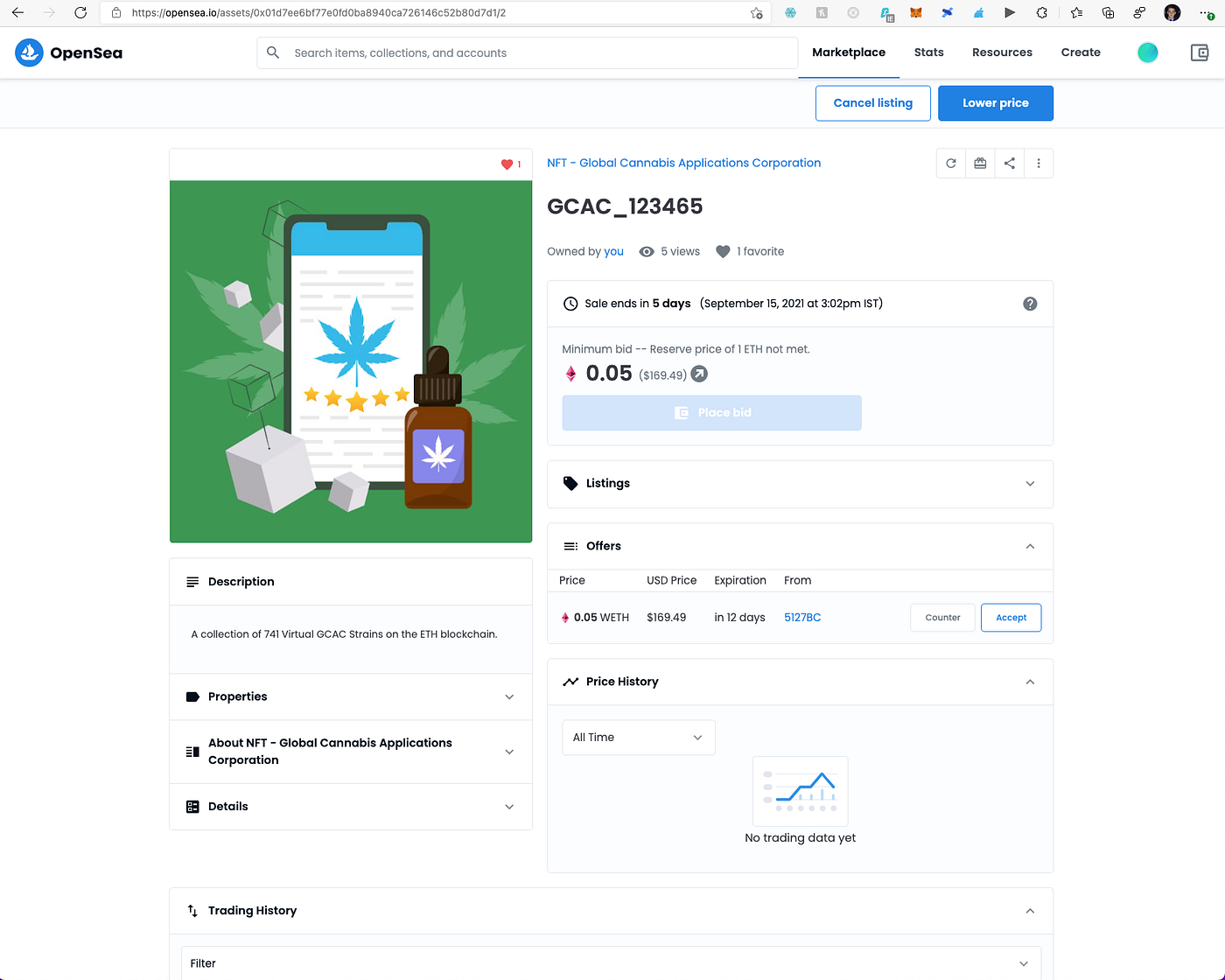Click the Place bid button

(711, 413)
